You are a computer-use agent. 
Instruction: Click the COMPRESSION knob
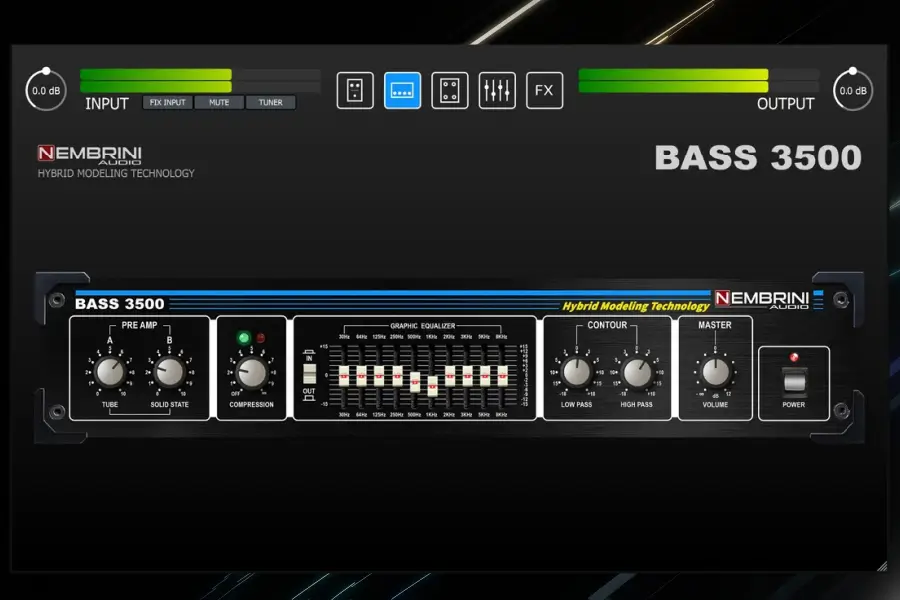(x=251, y=372)
